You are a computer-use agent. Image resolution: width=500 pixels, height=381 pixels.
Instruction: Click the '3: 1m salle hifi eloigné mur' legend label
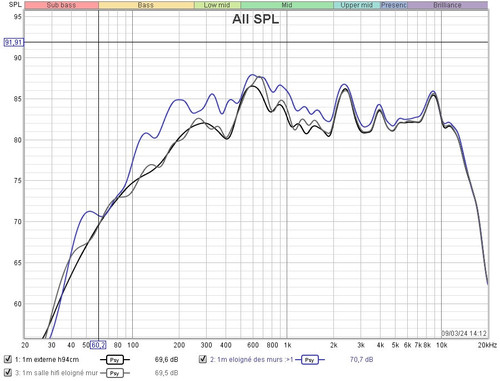pyautogui.click(x=56, y=373)
